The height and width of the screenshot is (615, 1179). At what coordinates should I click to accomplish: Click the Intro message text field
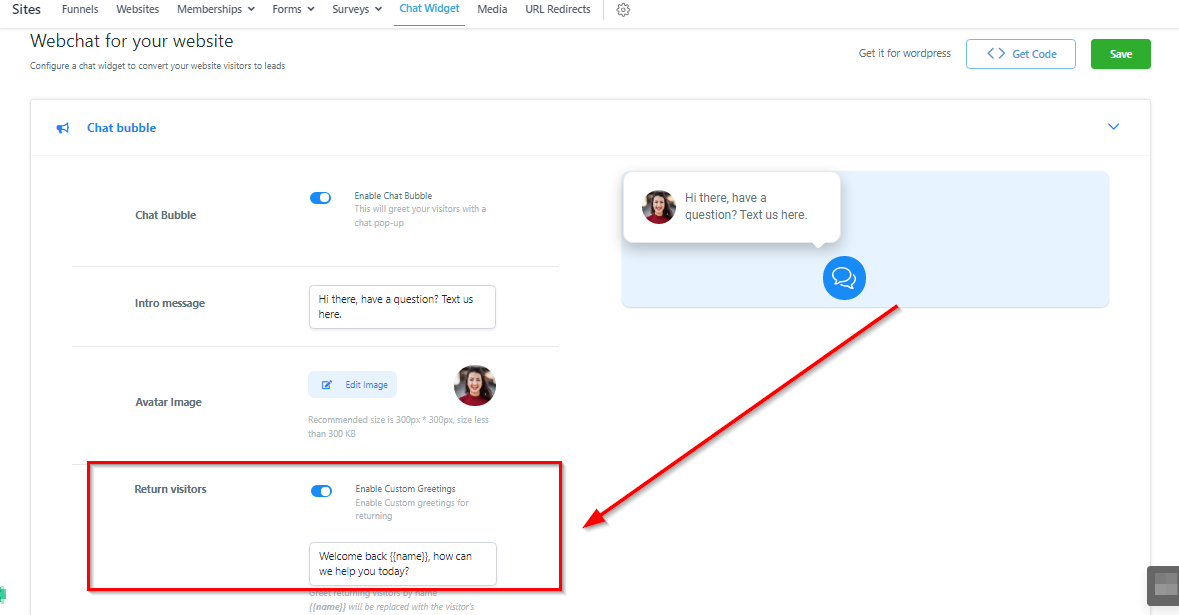[402, 306]
